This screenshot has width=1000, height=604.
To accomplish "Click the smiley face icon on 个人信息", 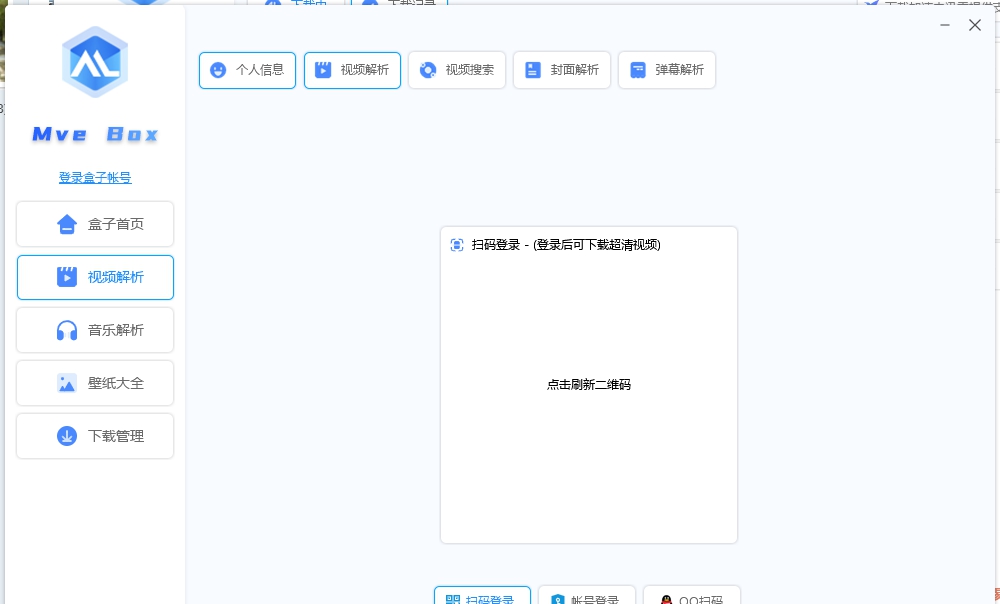I will [x=218, y=70].
